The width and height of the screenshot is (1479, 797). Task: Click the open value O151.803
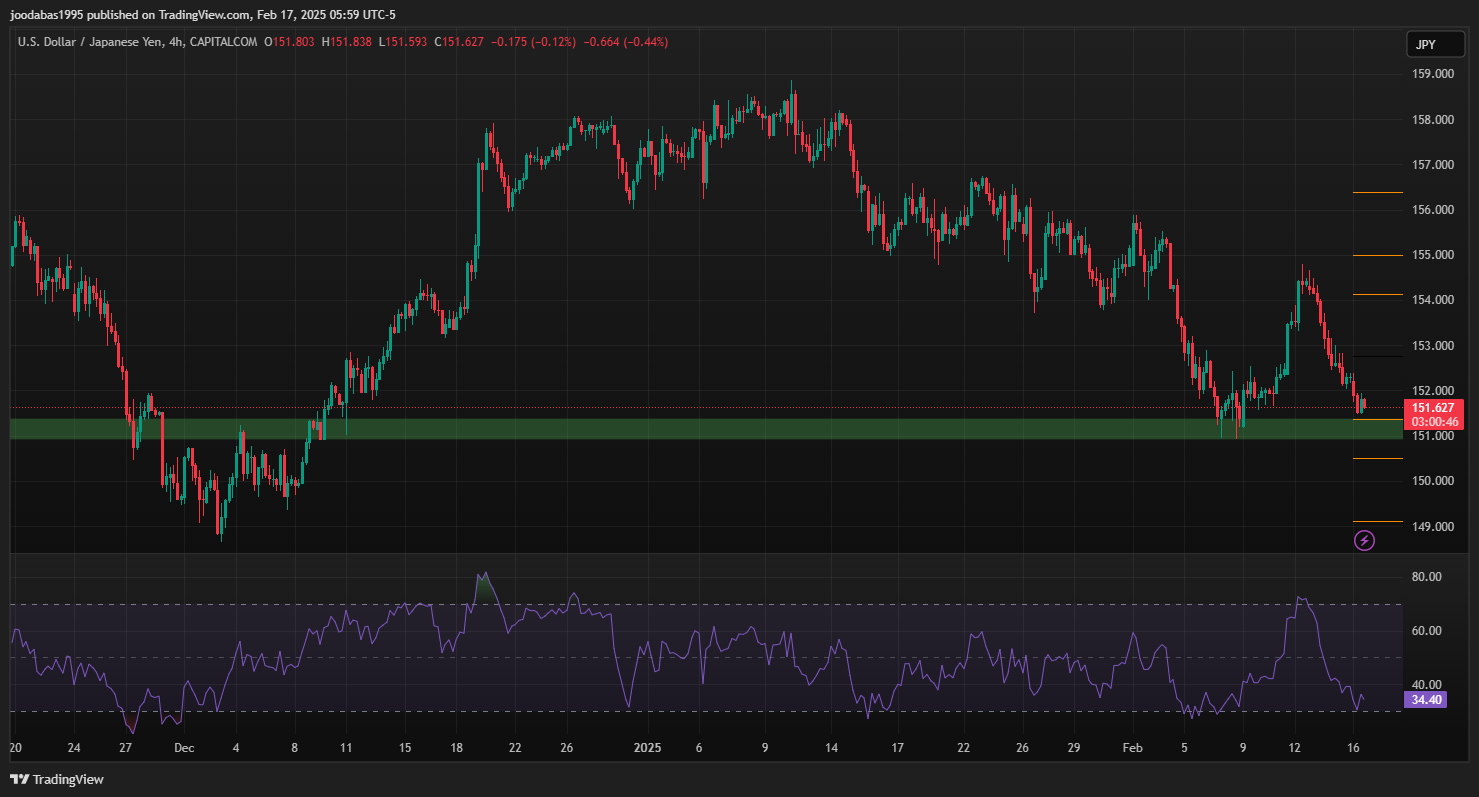289,42
